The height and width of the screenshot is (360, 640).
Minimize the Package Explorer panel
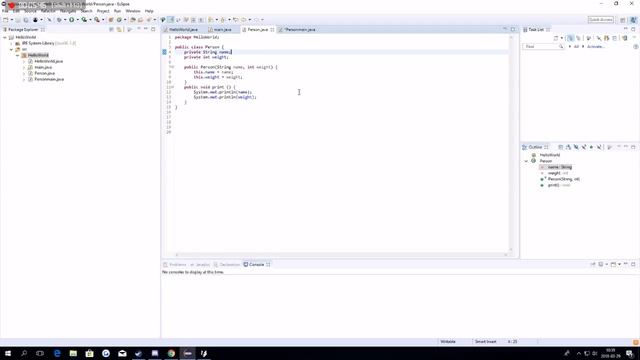[x=146, y=29]
